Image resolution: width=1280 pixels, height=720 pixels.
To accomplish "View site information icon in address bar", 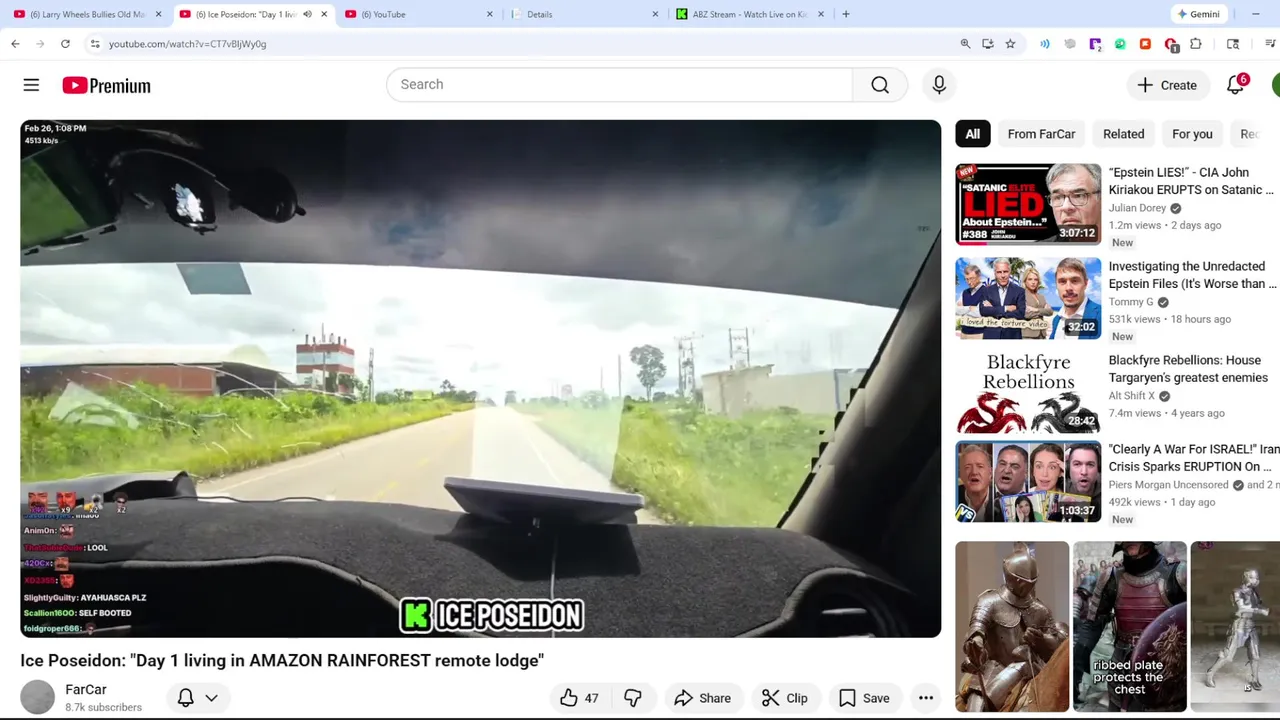I will click(95, 44).
